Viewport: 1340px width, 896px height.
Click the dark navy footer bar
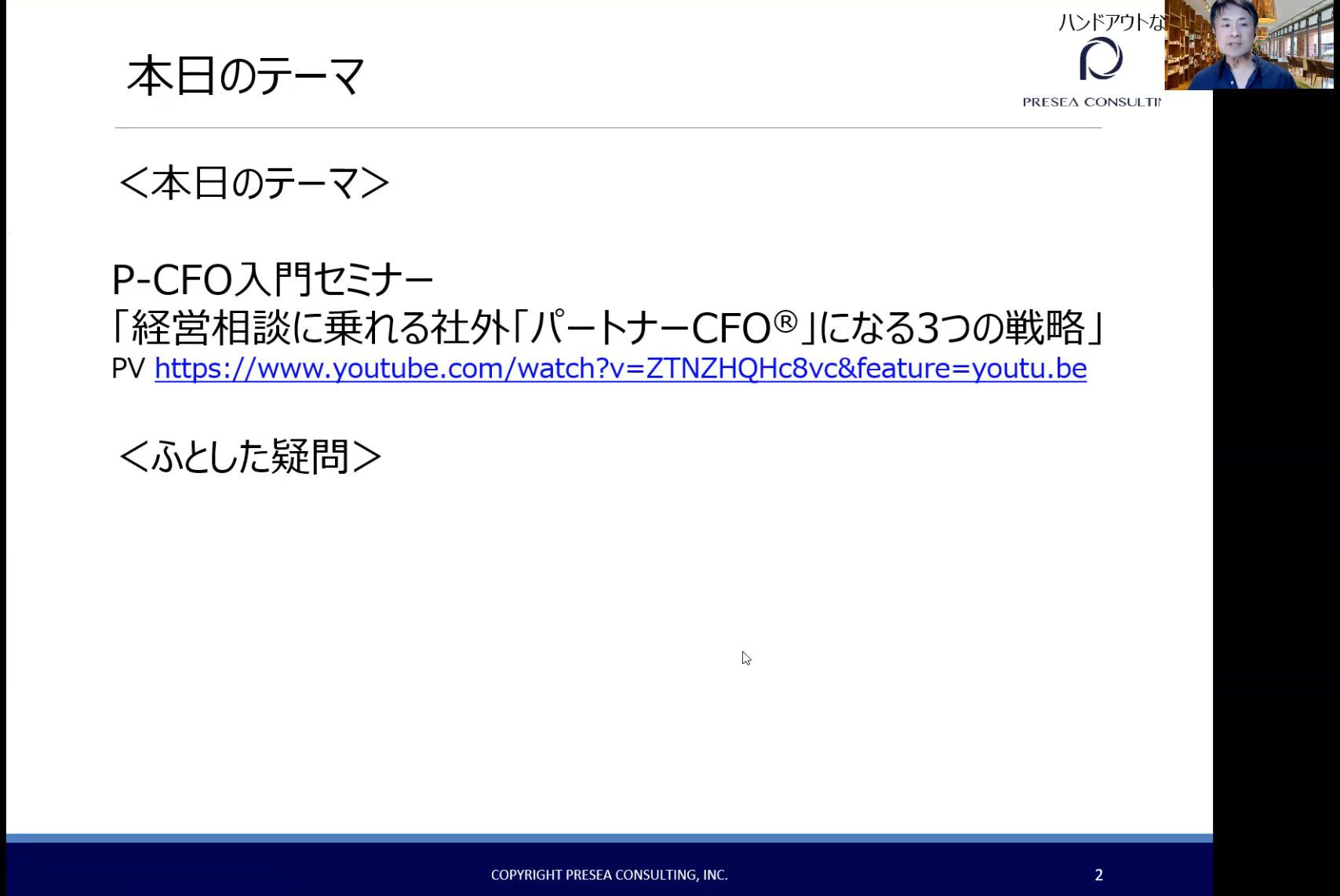pyautogui.click(x=235, y=871)
